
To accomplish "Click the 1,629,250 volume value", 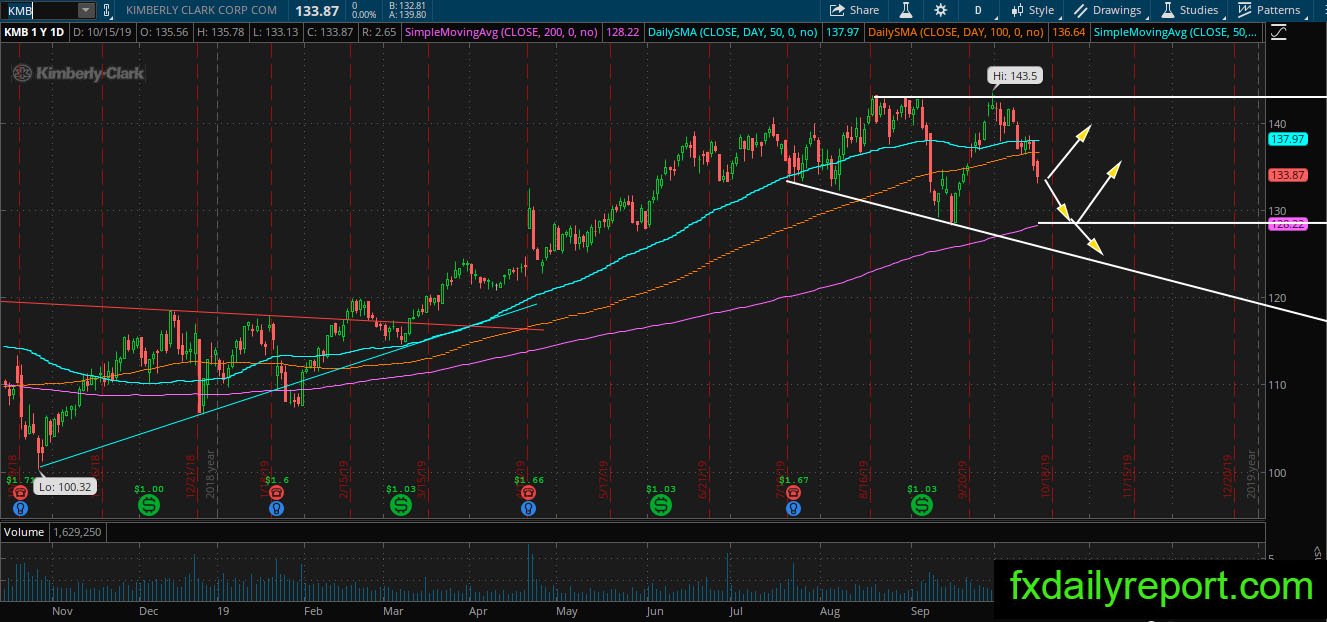I will (75, 532).
